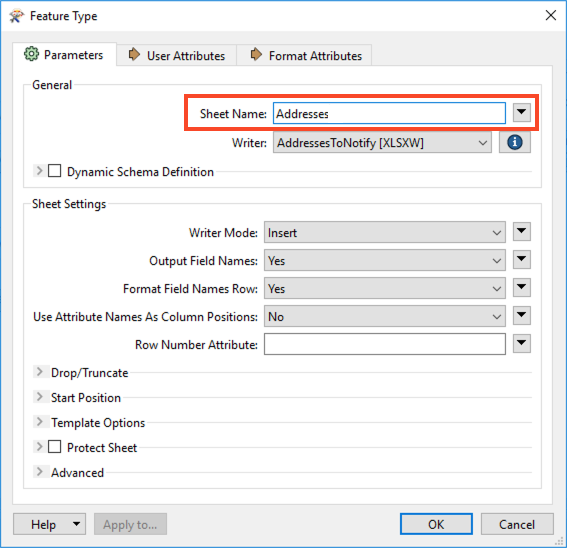The width and height of the screenshot is (567, 548).
Task: Click the Help button's dropdown arrow
Action: point(76,524)
